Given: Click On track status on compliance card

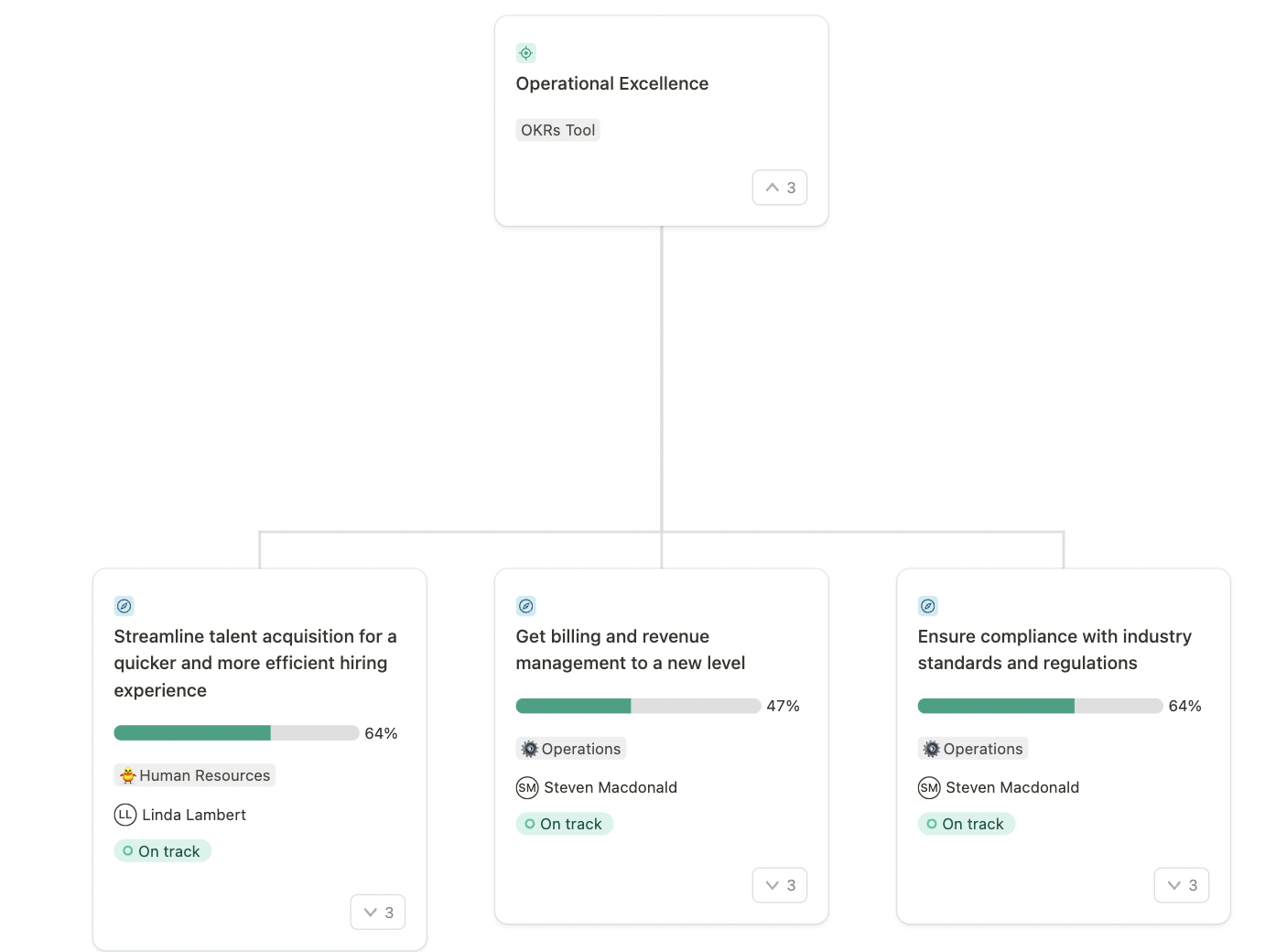Looking at the screenshot, I should tap(967, 824).
